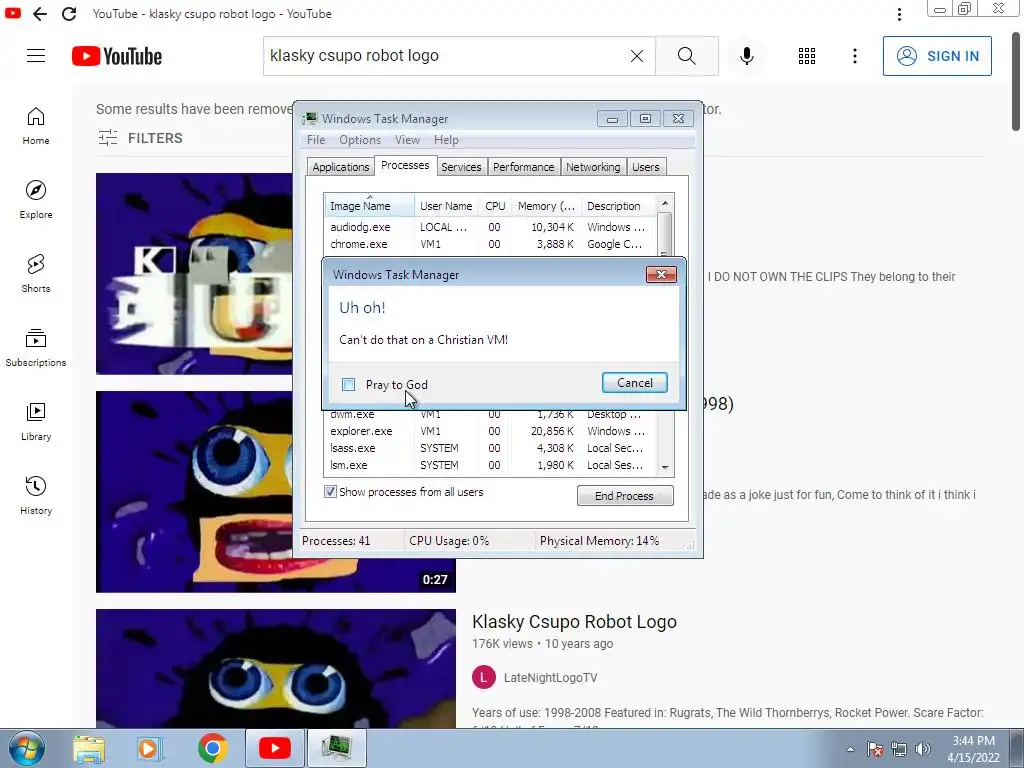Image resolution: width=1024 pixels, height=768 pixels.
Task: Open Task Manager Options menu
Action: 360,140
